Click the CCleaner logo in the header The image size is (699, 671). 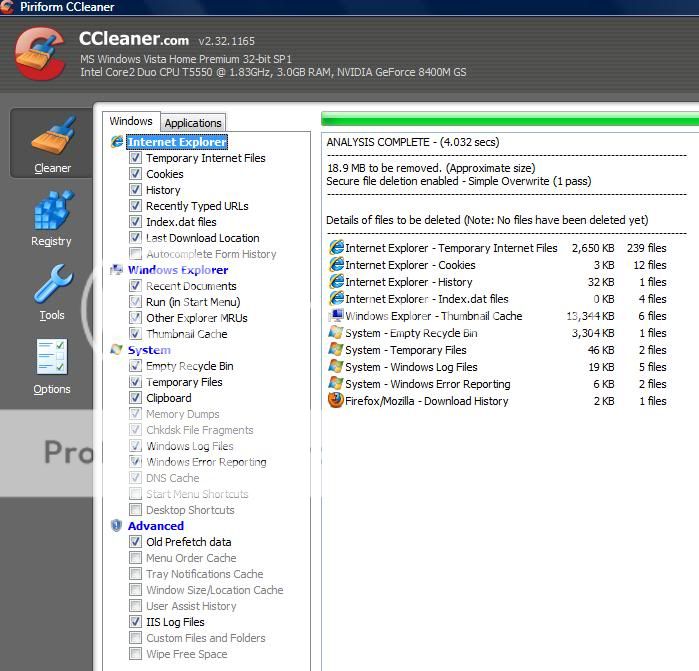[40, 54]
